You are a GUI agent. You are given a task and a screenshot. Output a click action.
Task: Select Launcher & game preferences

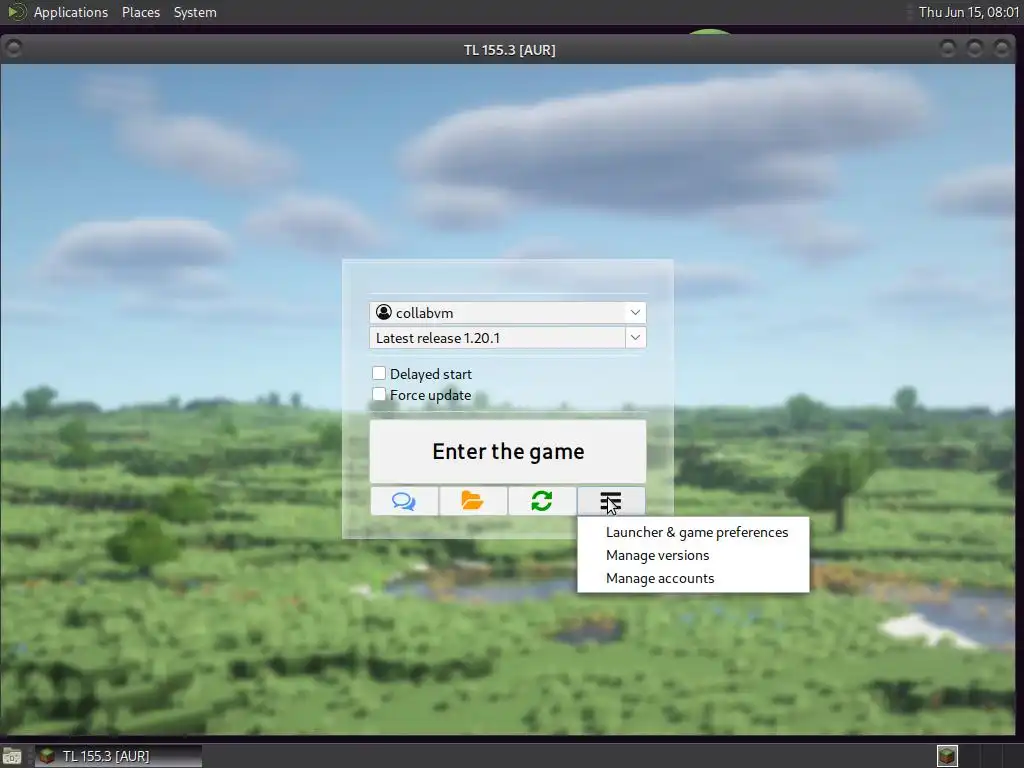(x=696, y=532)
